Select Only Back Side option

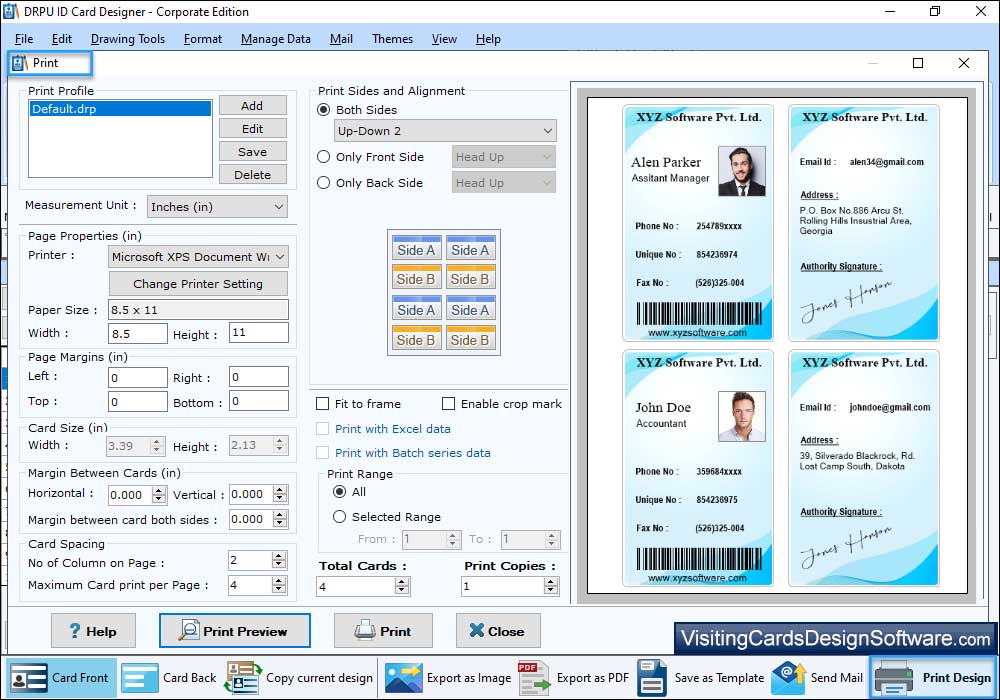(x=324, y=183)
